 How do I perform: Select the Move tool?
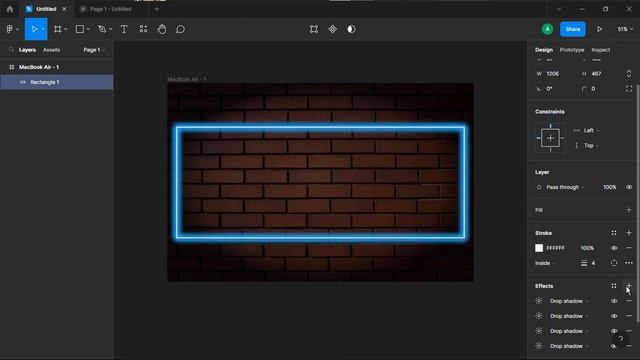34,29
